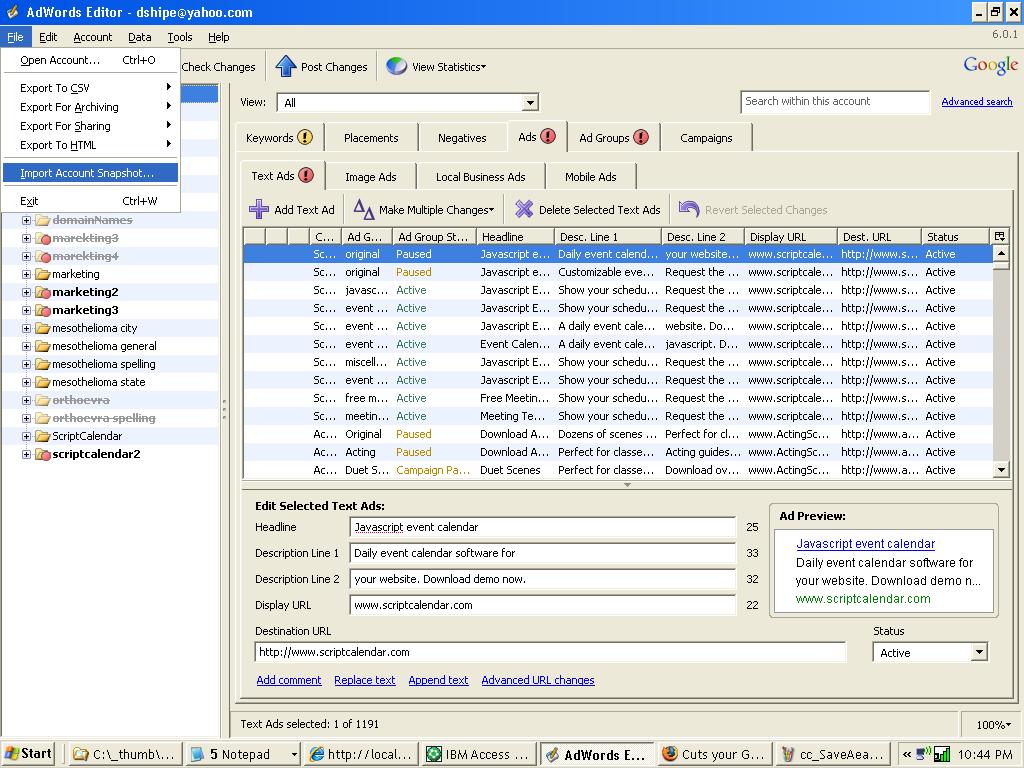
Task: Switch to IBM Access taskbar window
Action: click(477, 754)
